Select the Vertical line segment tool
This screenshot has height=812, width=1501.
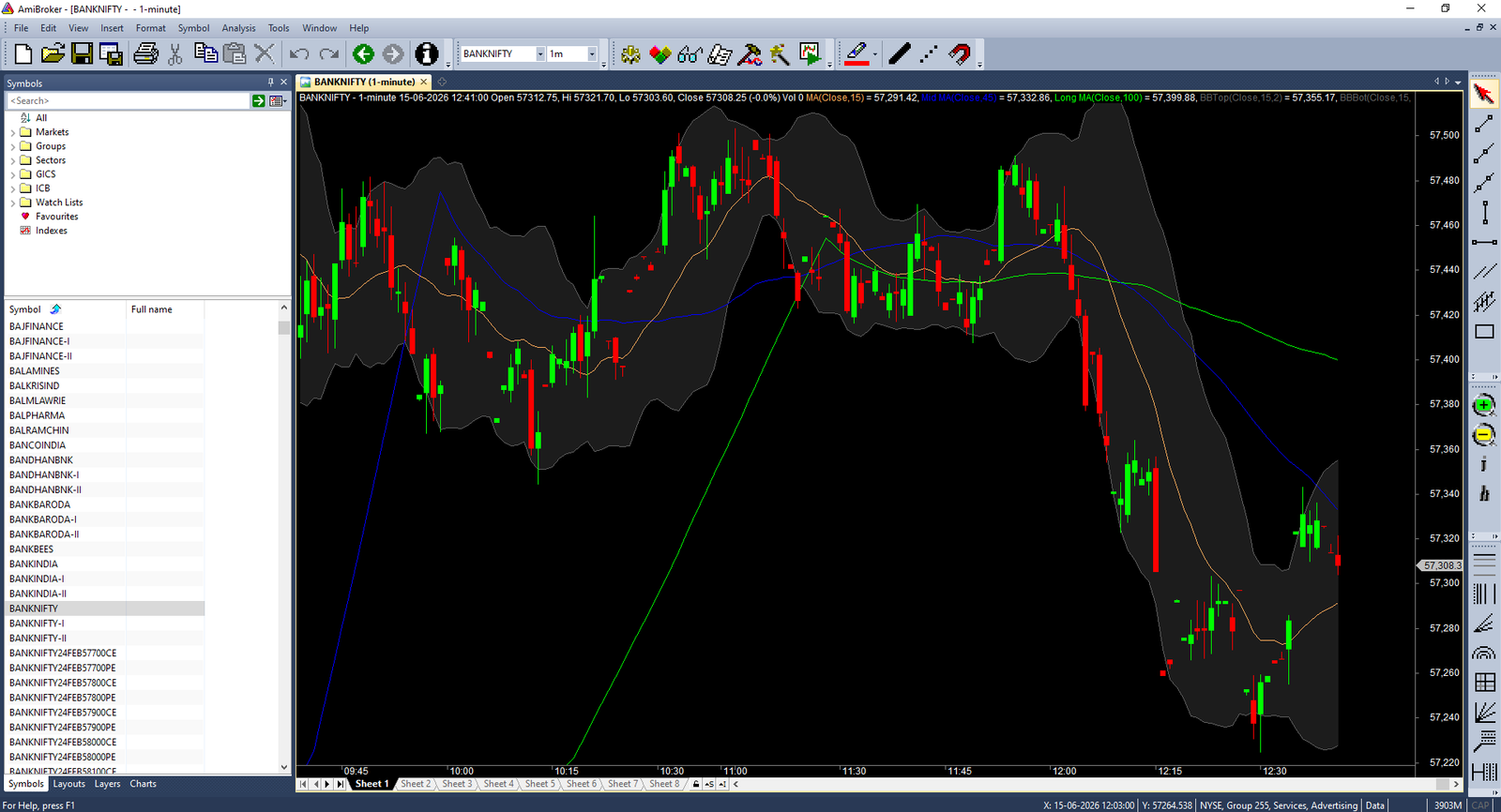1484,213
